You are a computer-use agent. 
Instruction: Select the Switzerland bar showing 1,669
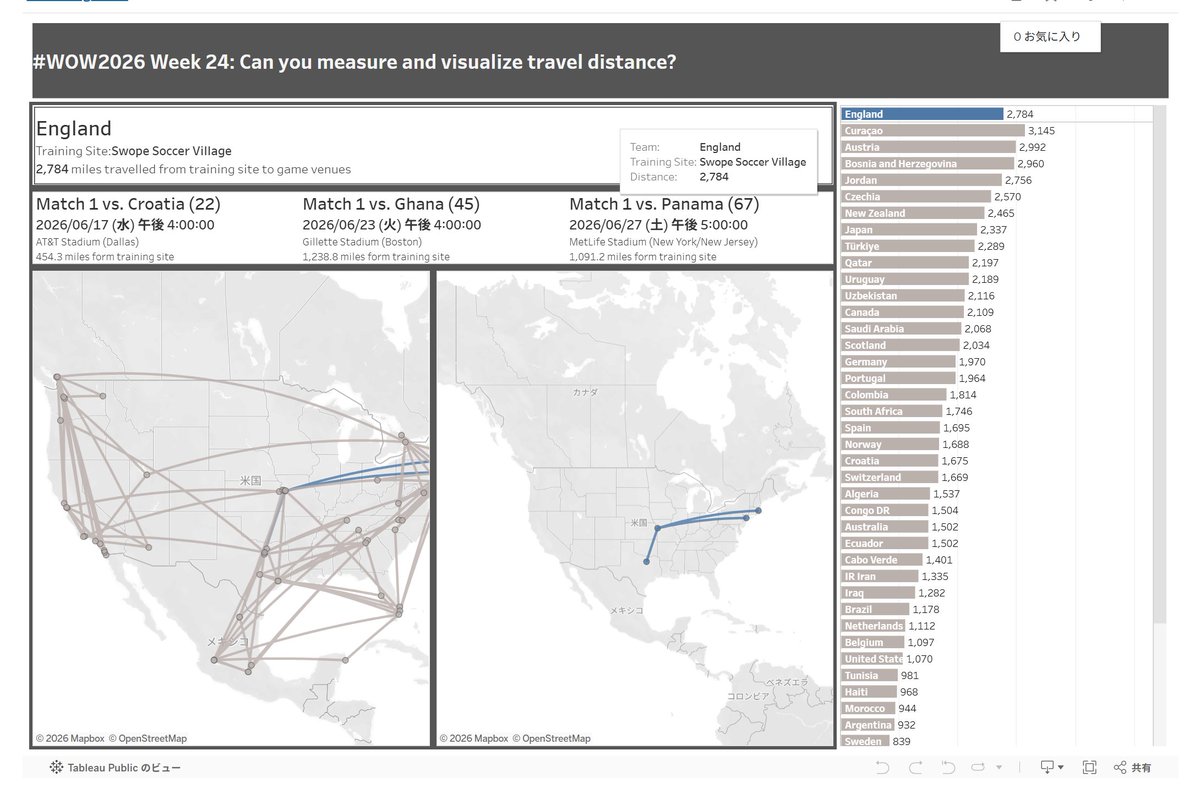click(890, 477)
